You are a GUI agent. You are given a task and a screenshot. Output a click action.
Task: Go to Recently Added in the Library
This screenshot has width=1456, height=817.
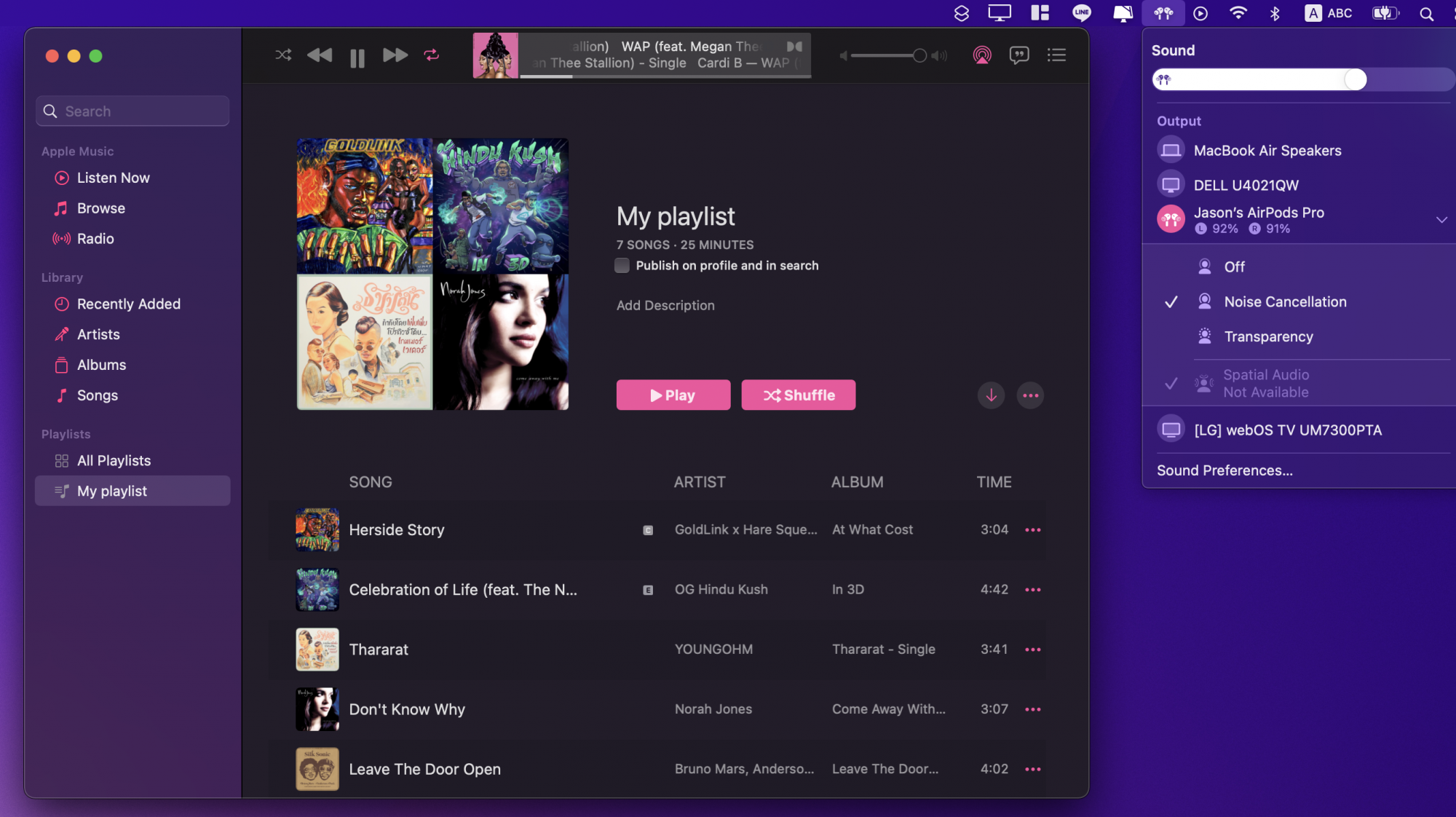point(128,304)
